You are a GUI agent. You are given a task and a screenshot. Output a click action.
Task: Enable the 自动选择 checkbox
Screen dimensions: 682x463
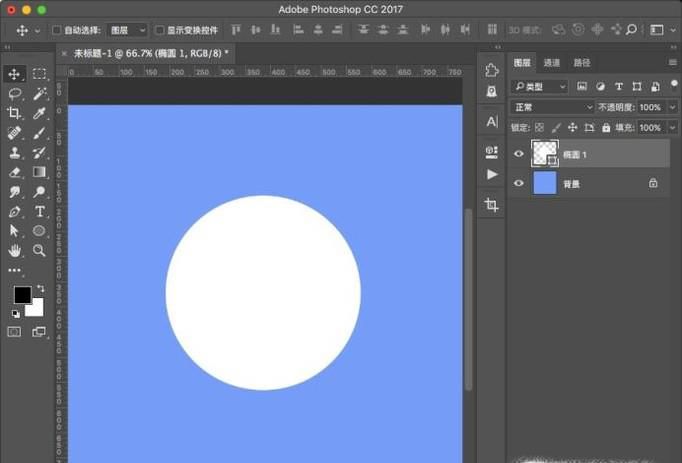(56, 31)
